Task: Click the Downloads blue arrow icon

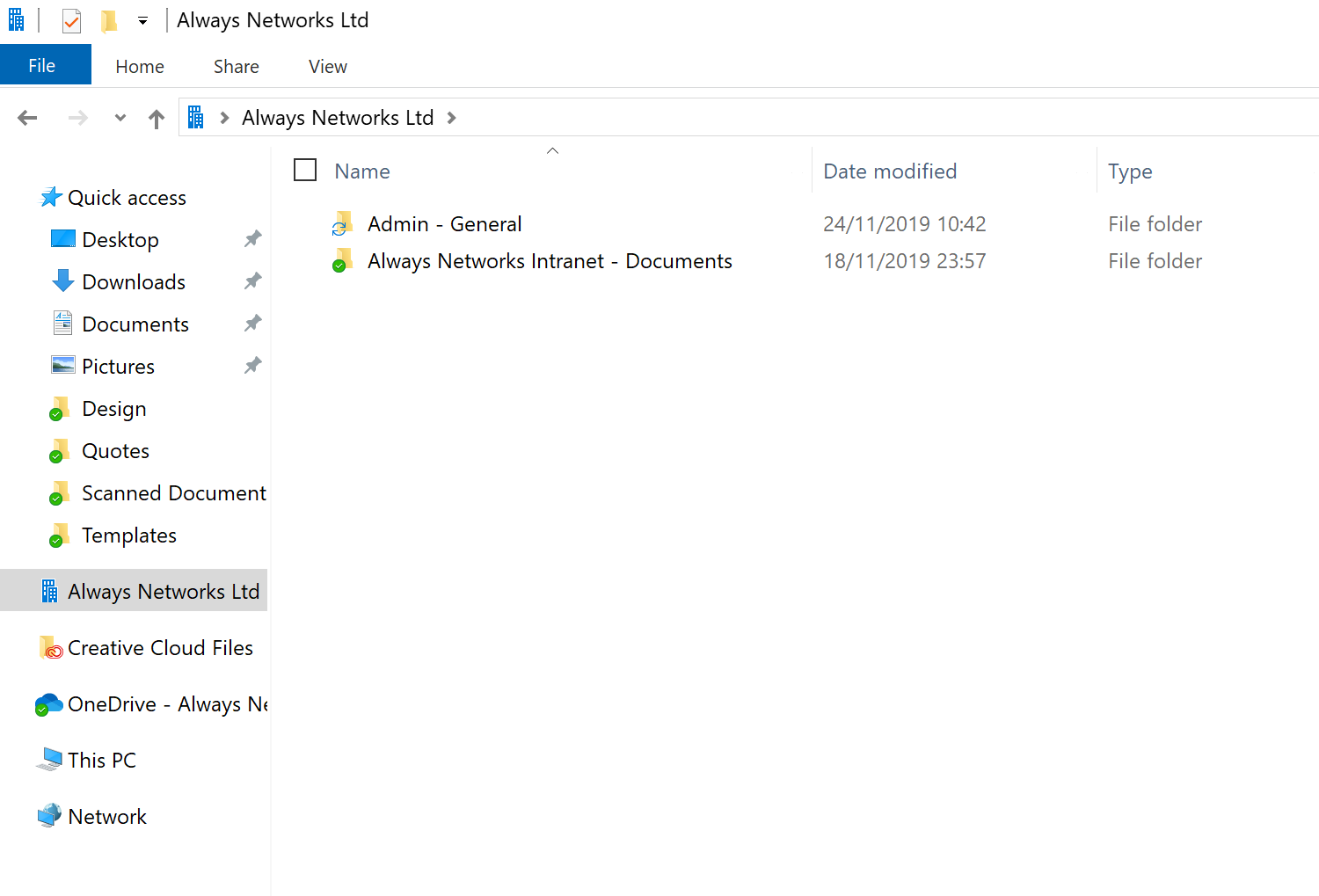Action: (63, 281)
